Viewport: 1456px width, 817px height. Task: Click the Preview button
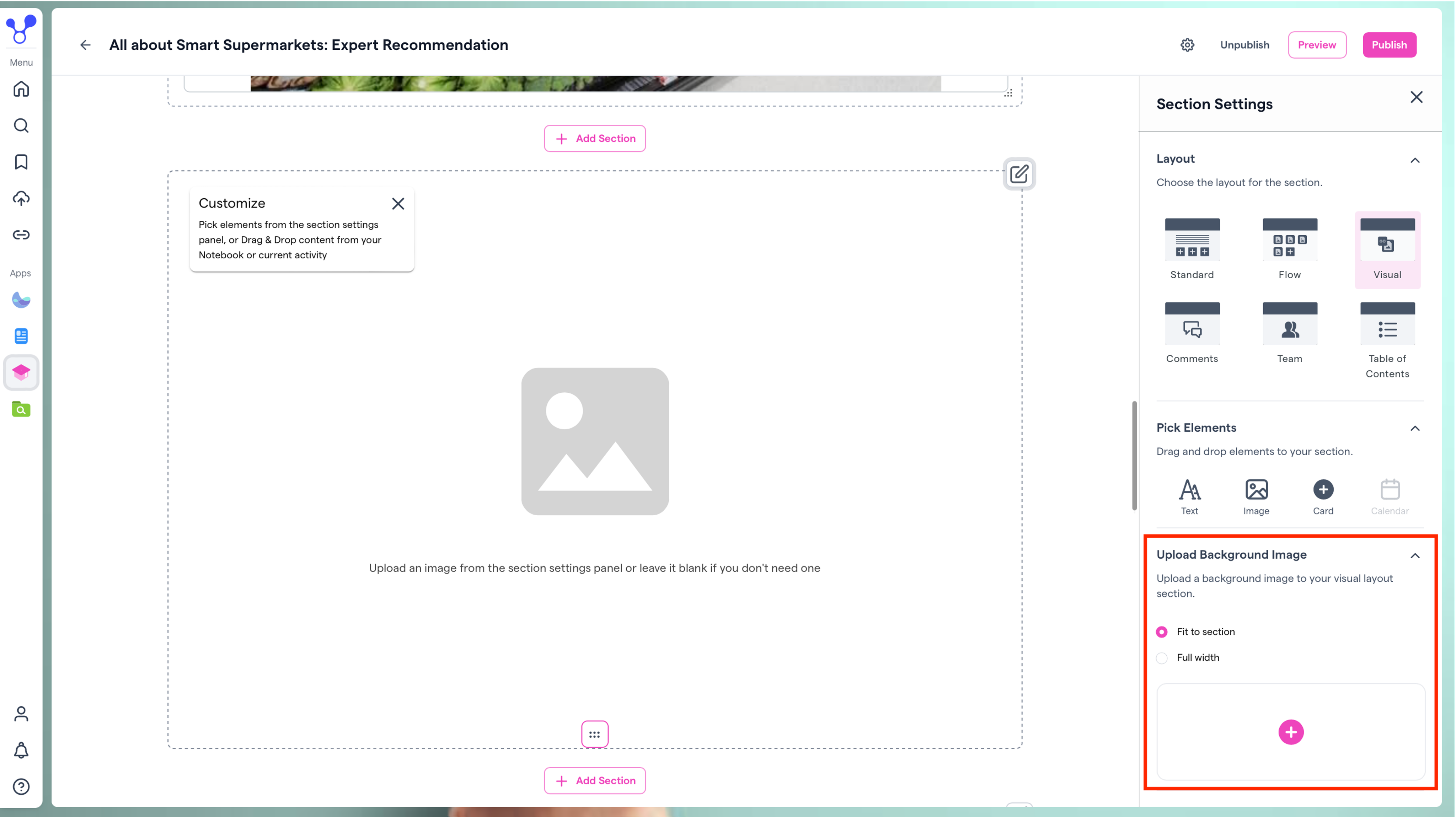point(1317,45)
